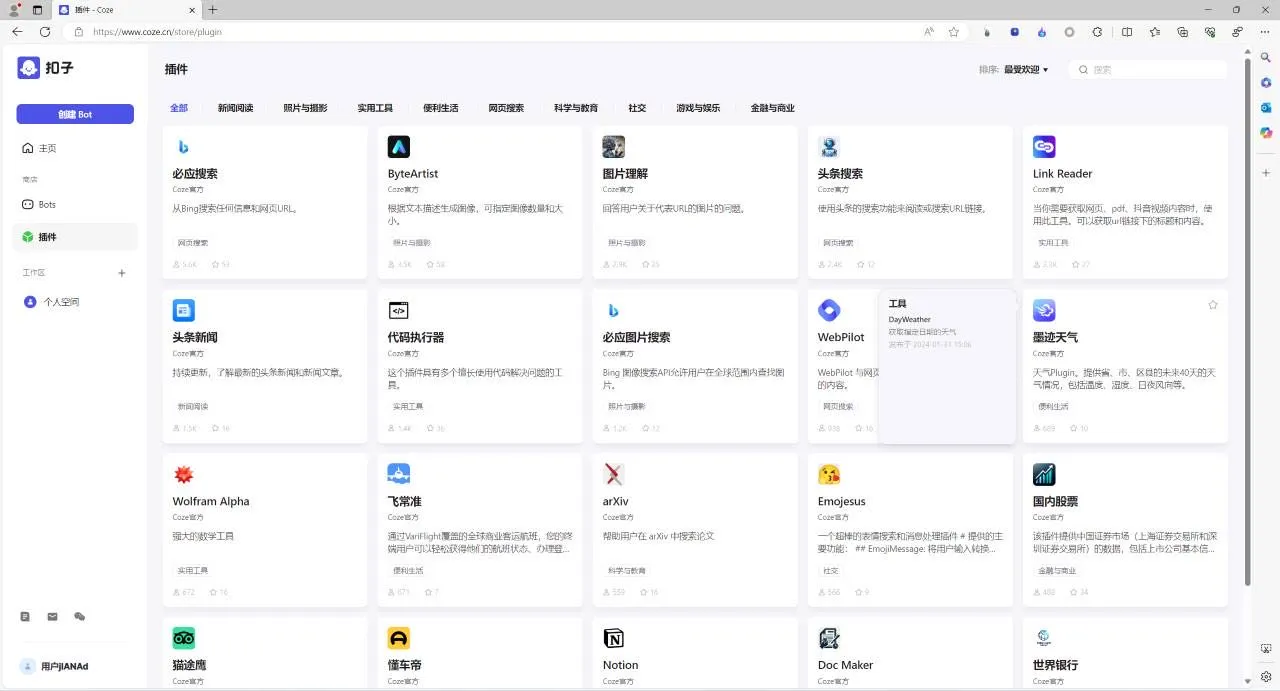This screenshot has width=1280, height=691.
Task: Switch to the 新闻阅读 category tab
Action: tap(236, 108)
